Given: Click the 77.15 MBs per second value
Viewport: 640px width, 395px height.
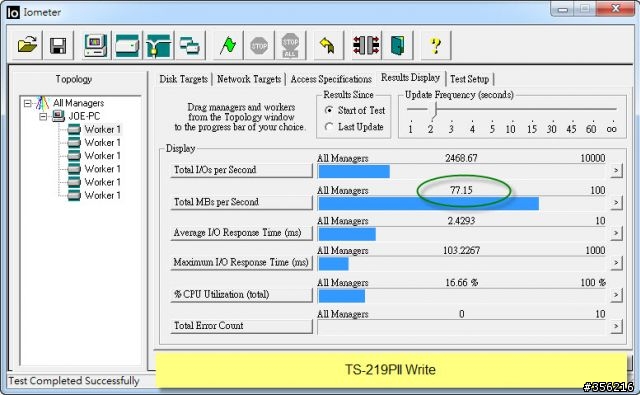Looking at the screenshot, I should (461, 190).
